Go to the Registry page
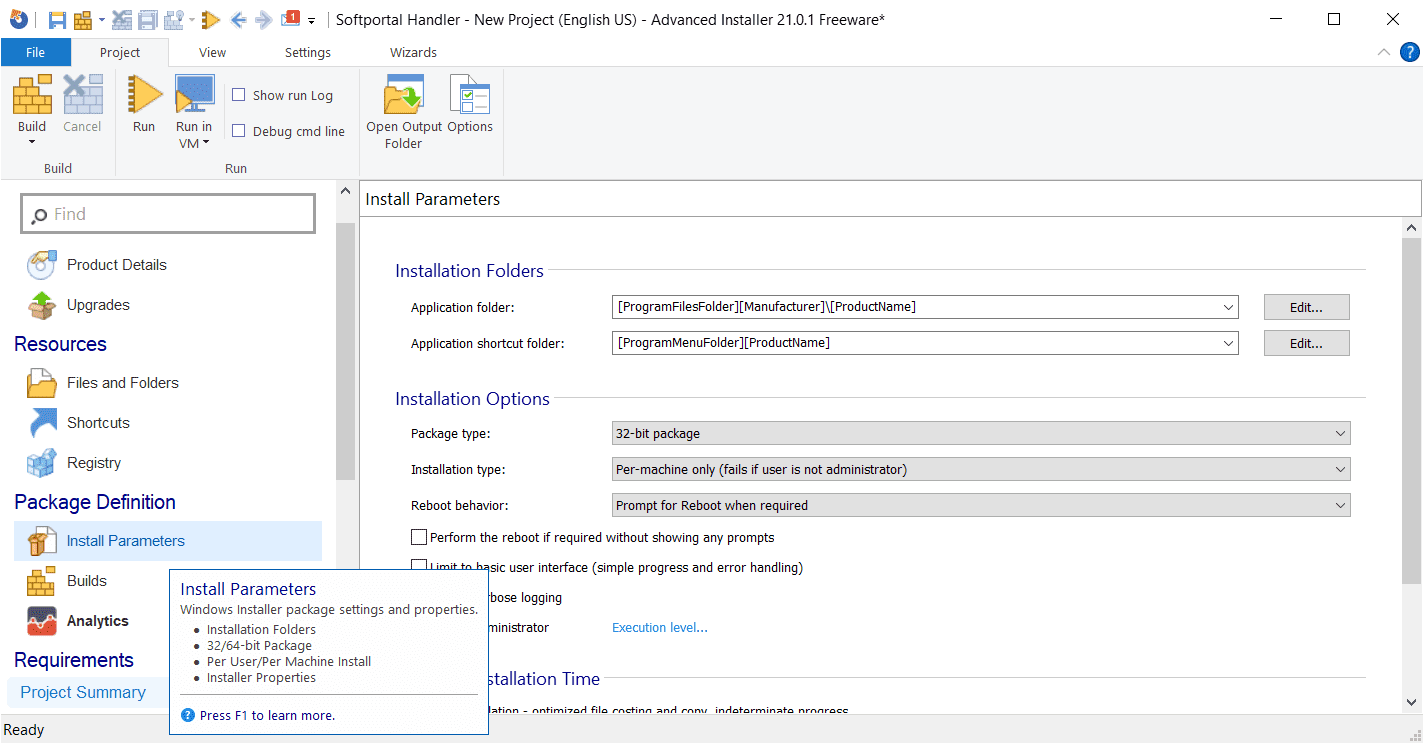The width and height of the screenshot is (1423, 744). click(x=93, y=463)
